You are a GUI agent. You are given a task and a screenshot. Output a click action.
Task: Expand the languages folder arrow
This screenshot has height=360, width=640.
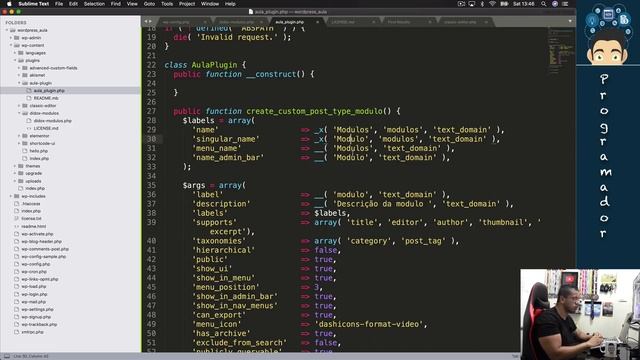pyautogui.click(x=15, y=53)
